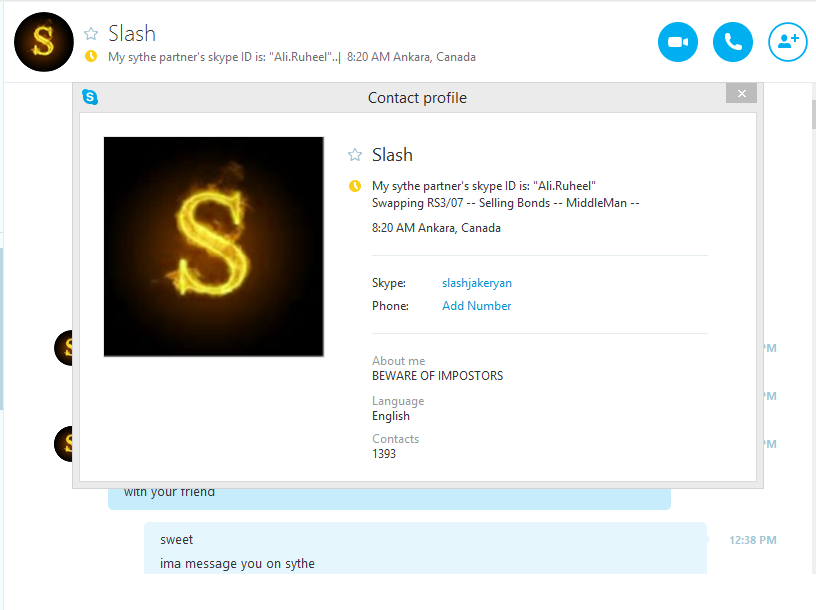Click the Add Number phone link
The image size is (816, 610).
pyautogui.click(x=476, y=306)
